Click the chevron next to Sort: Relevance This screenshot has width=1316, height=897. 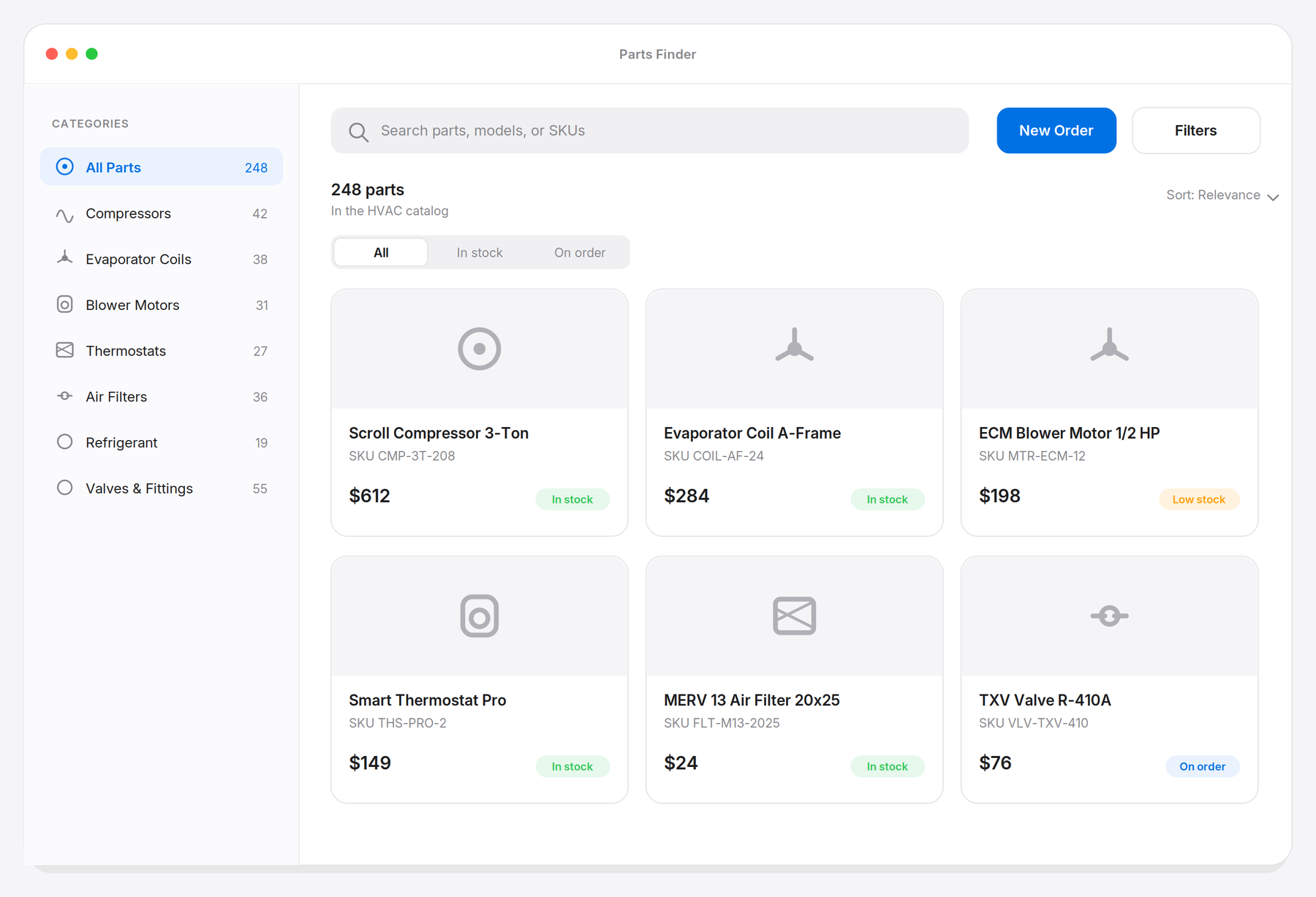(1273, 197)
